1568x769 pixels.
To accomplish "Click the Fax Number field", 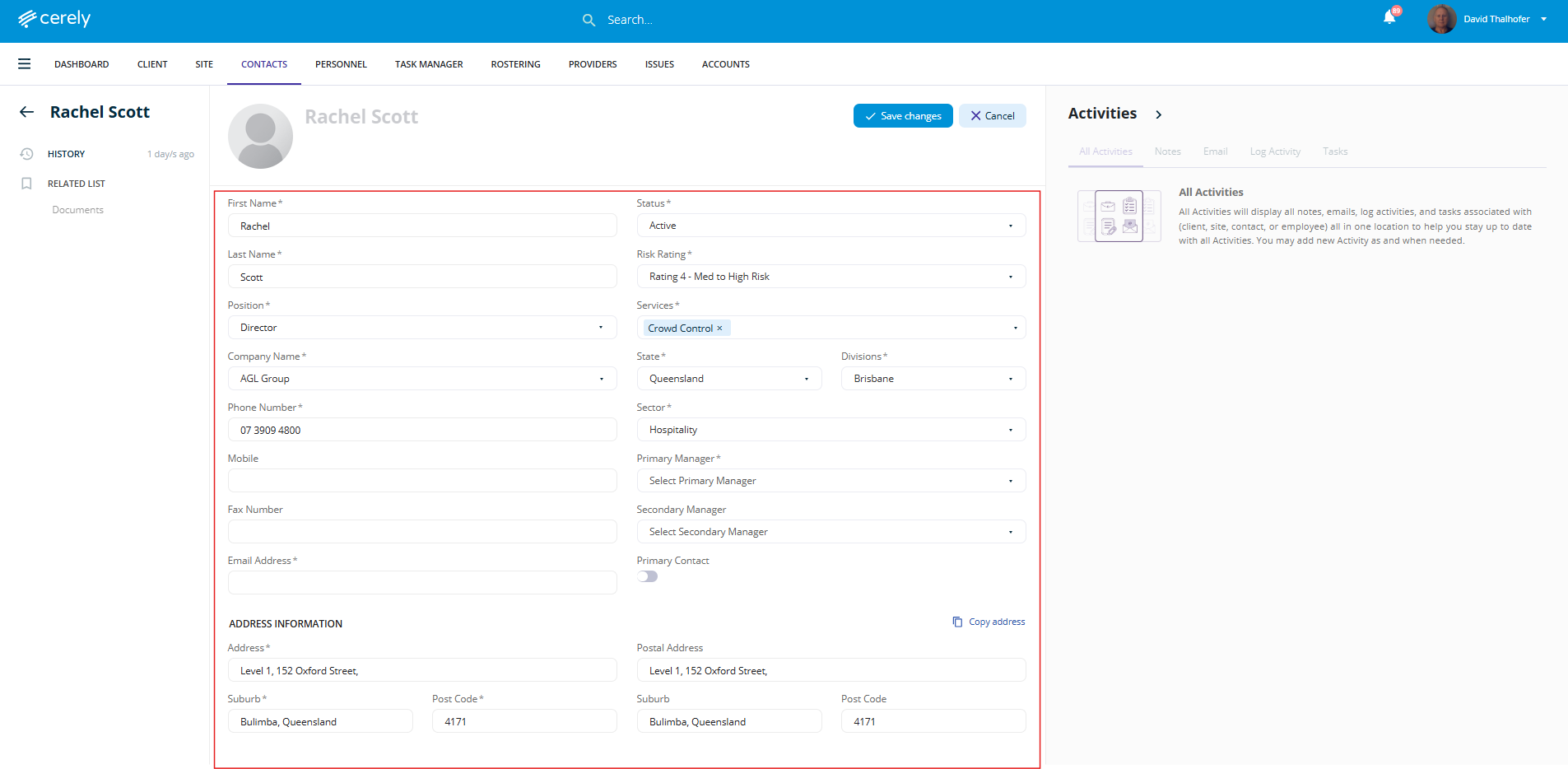I will point(422,532).
